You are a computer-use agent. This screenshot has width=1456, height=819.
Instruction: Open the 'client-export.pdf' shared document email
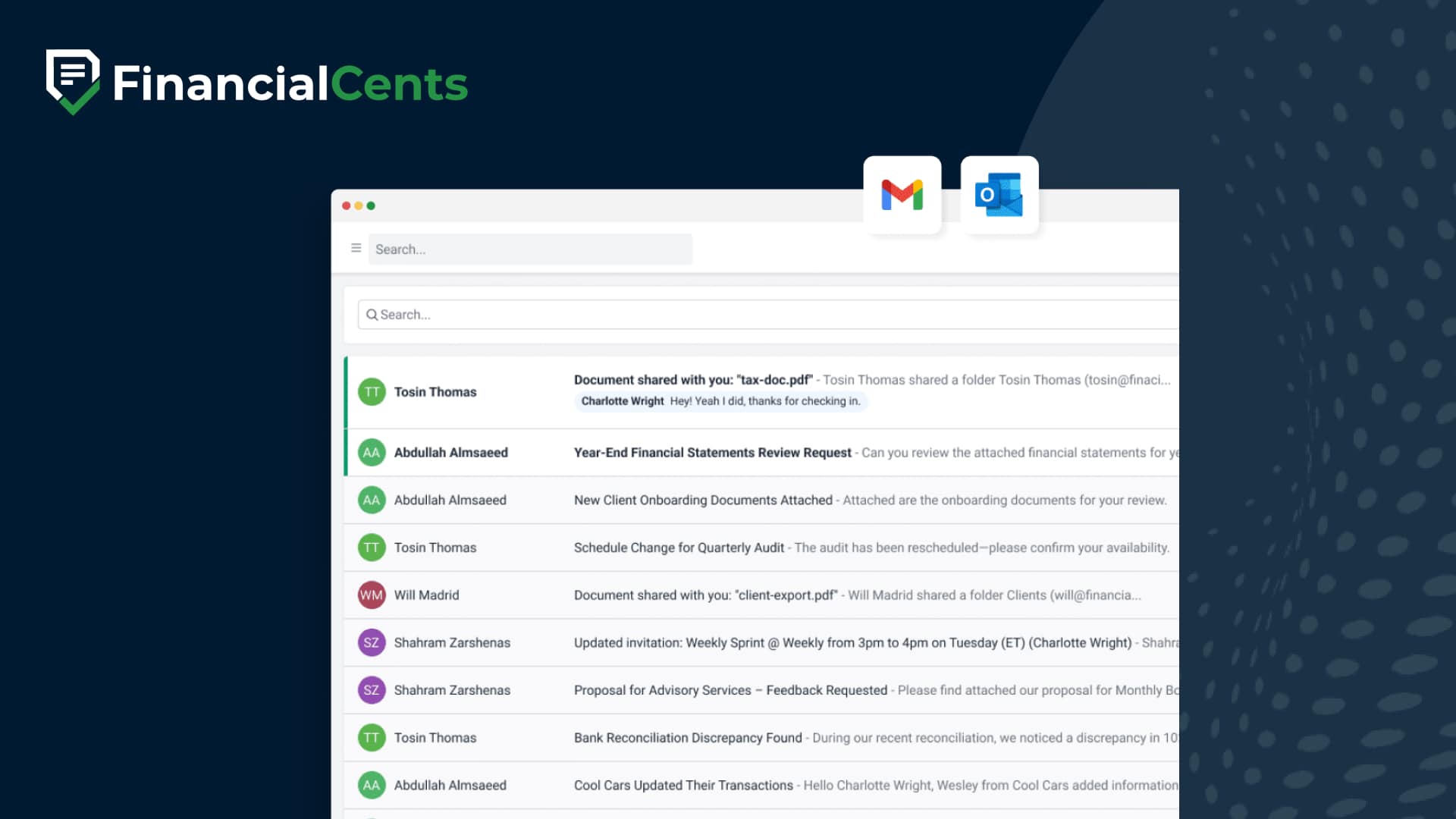pos(762,595)
